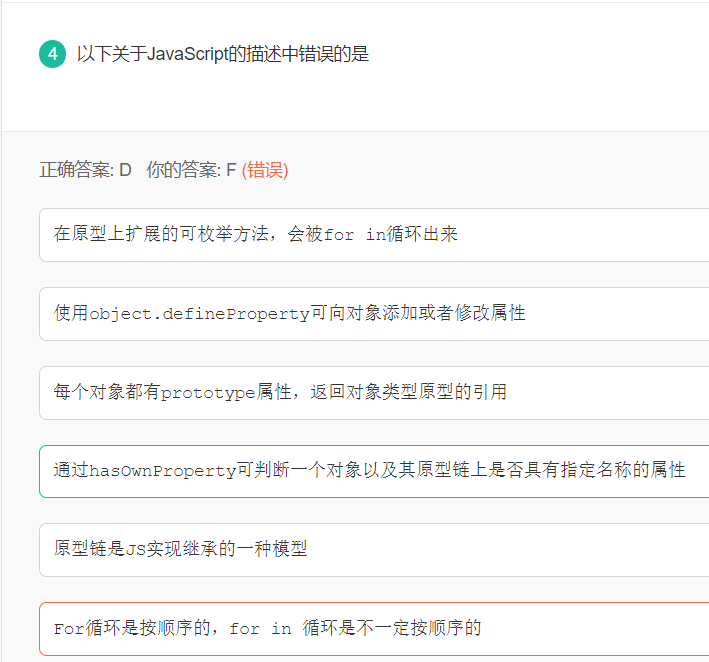Click the question title about JavaScript描述中错误的是
This screenshot has width=709, height=662.
coord(222,54)
